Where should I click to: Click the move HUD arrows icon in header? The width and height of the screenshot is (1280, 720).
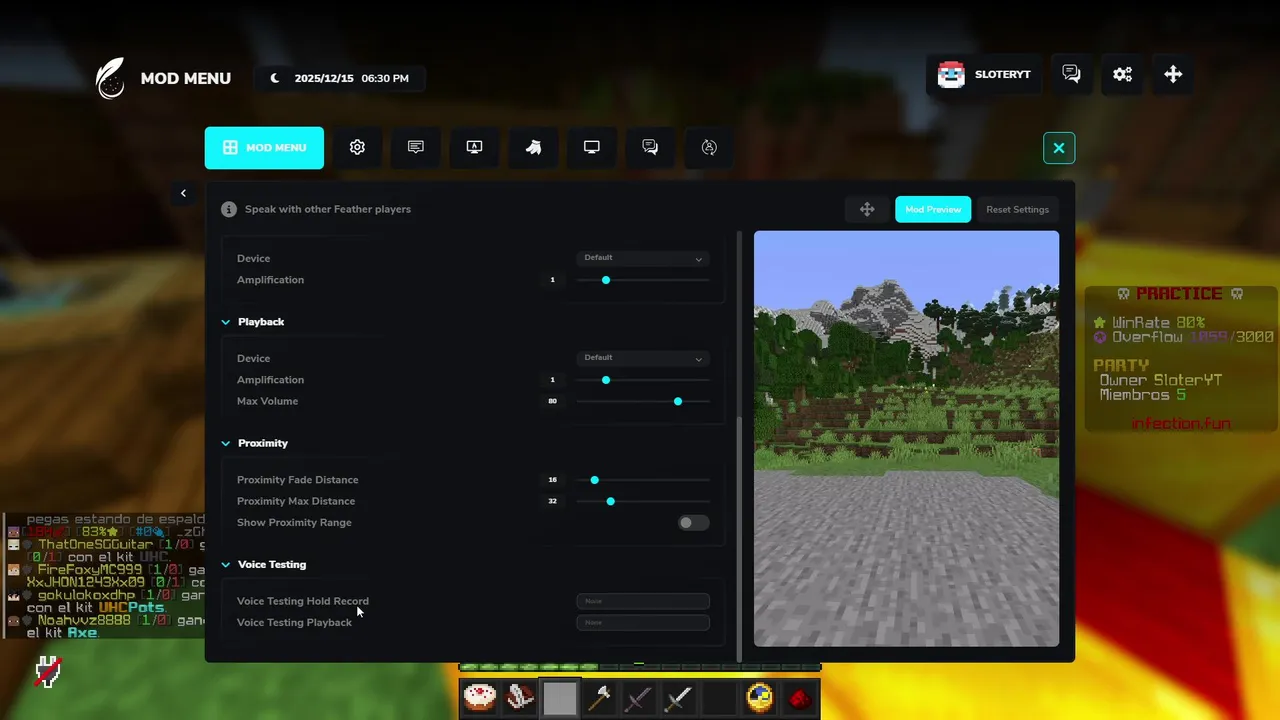pyautogui.click(x=1173, y=75)
